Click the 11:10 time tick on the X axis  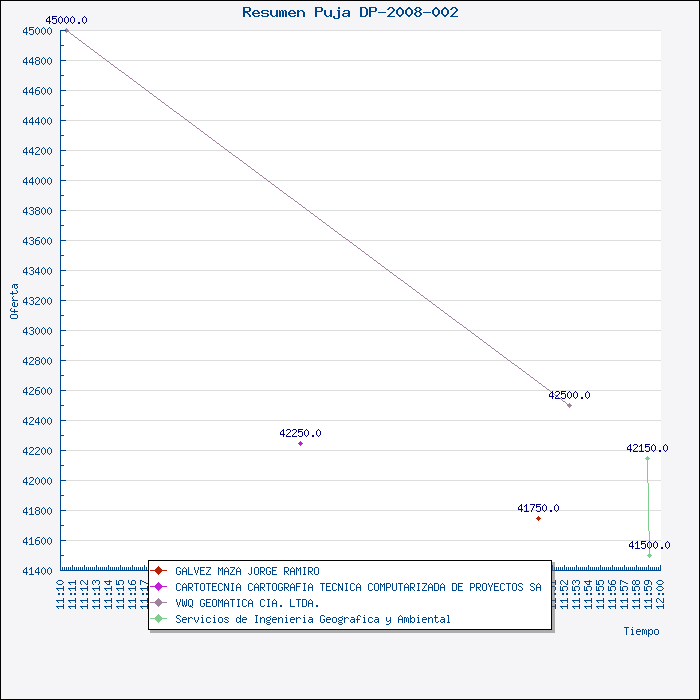pos(61,593)
